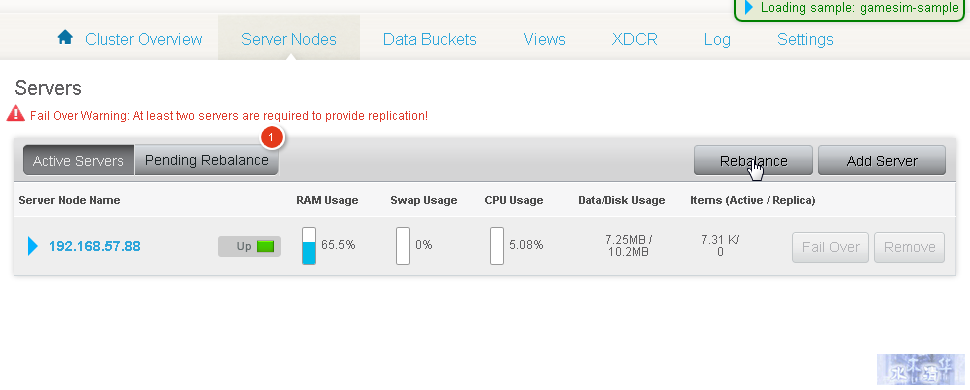Screen dimensions: 970x390
Task: Click the red pending rebalance count badge
Action: click(x=272, y=137)
